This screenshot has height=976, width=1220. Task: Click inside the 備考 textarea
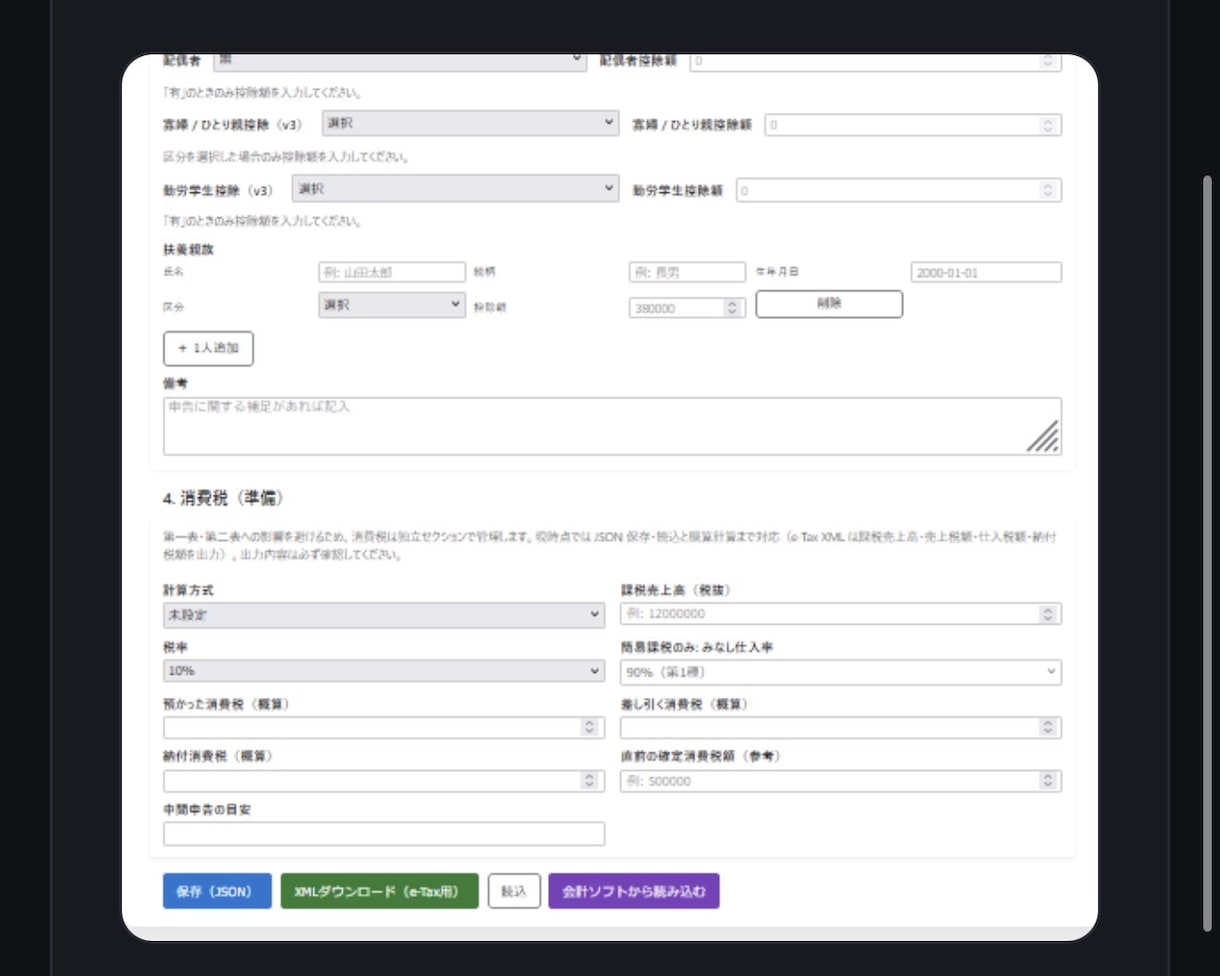click(x=612, y=426)
